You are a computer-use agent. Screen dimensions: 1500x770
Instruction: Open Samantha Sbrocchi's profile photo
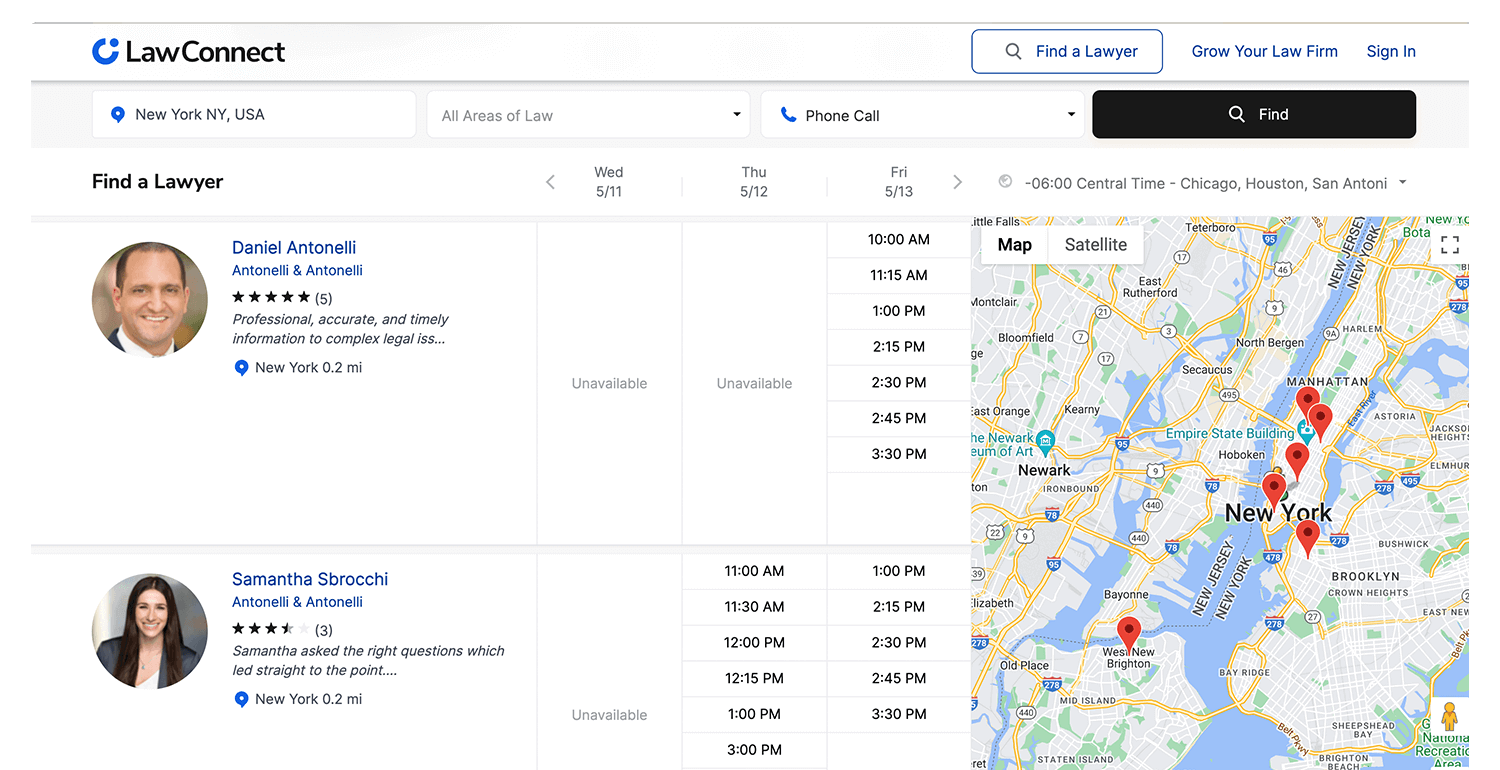150,631
